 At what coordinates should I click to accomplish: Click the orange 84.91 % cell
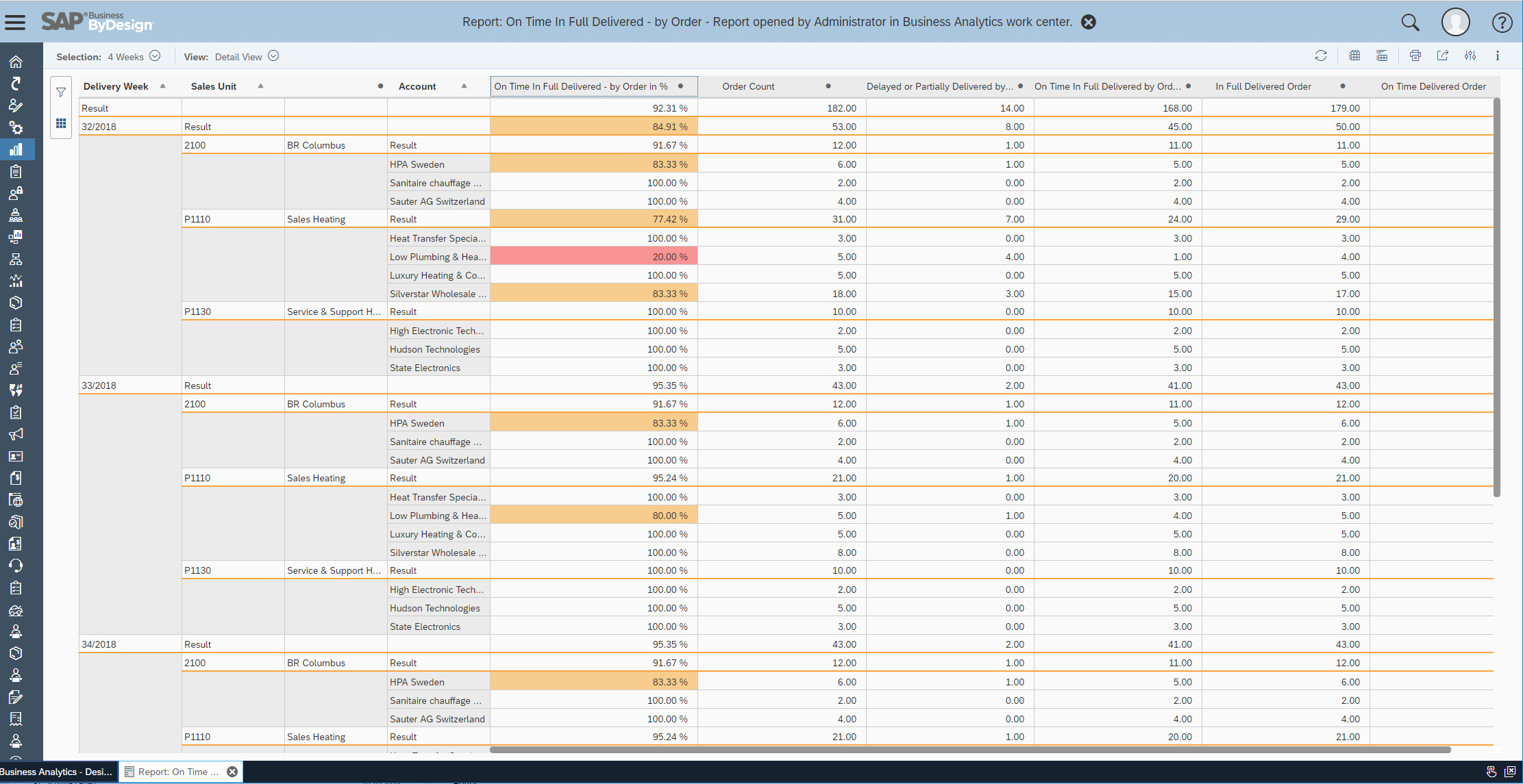(594, 126)
